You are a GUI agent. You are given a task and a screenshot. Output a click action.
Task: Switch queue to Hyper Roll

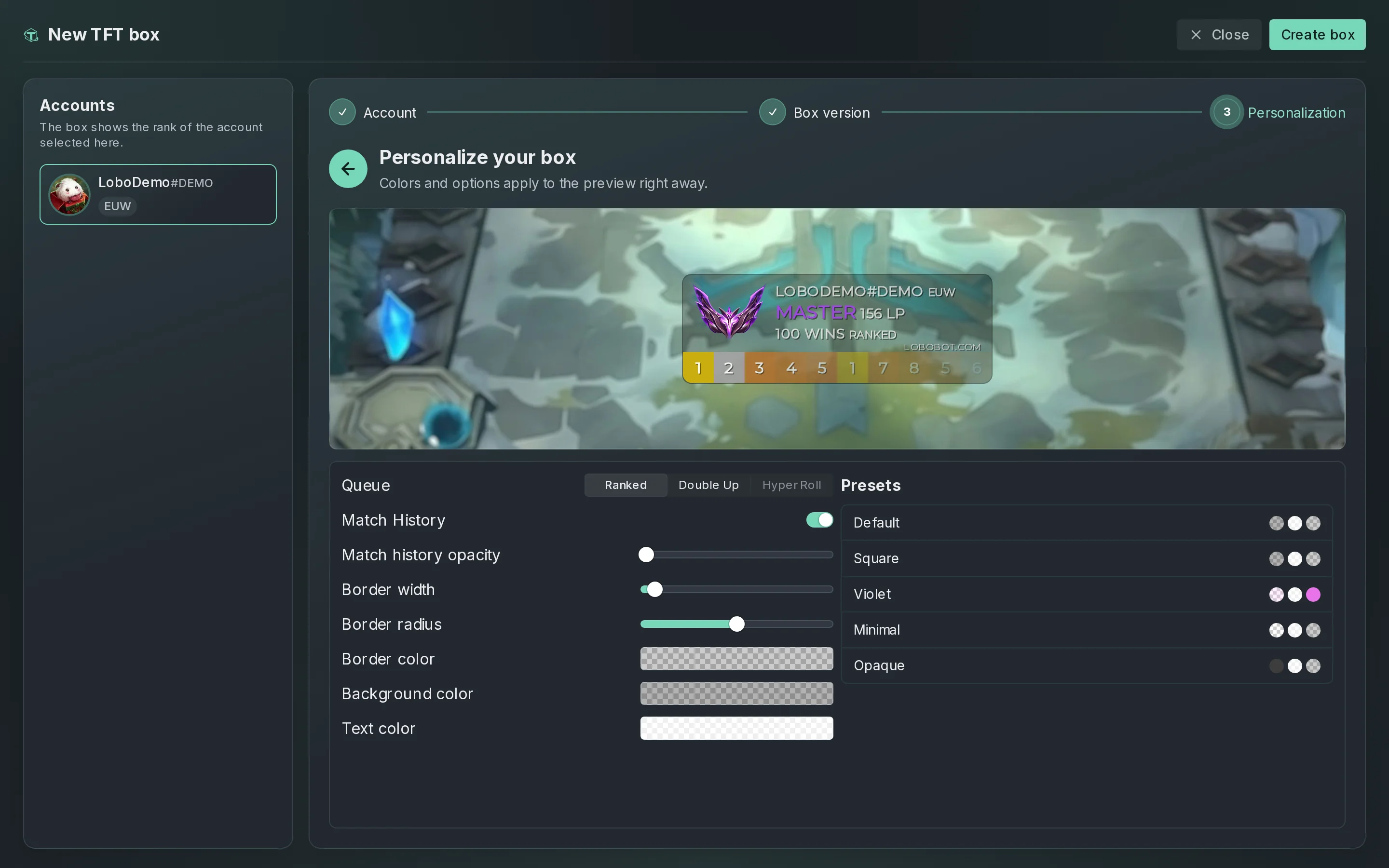791,485
